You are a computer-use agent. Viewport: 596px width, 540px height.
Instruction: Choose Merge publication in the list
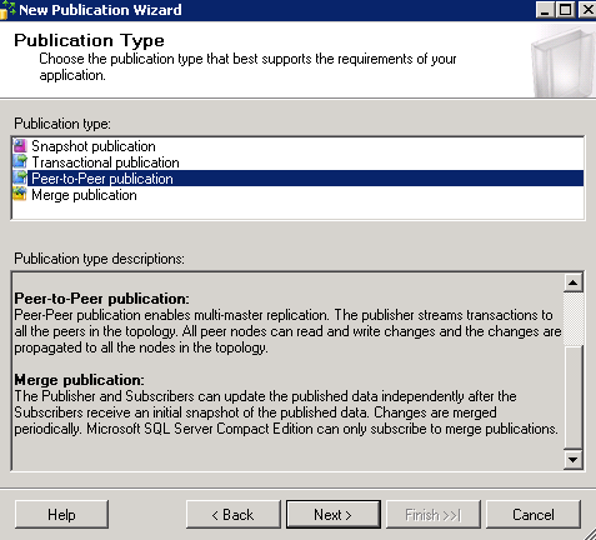click(x=84, y=195)
